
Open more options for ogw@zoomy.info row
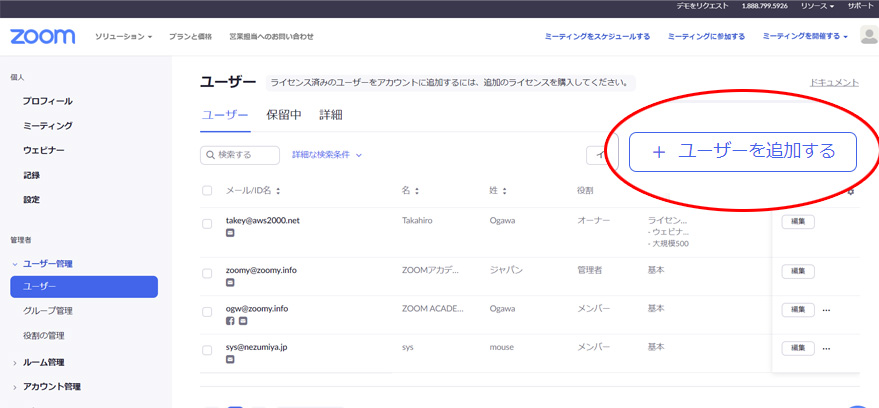click(x=826, y=309)
